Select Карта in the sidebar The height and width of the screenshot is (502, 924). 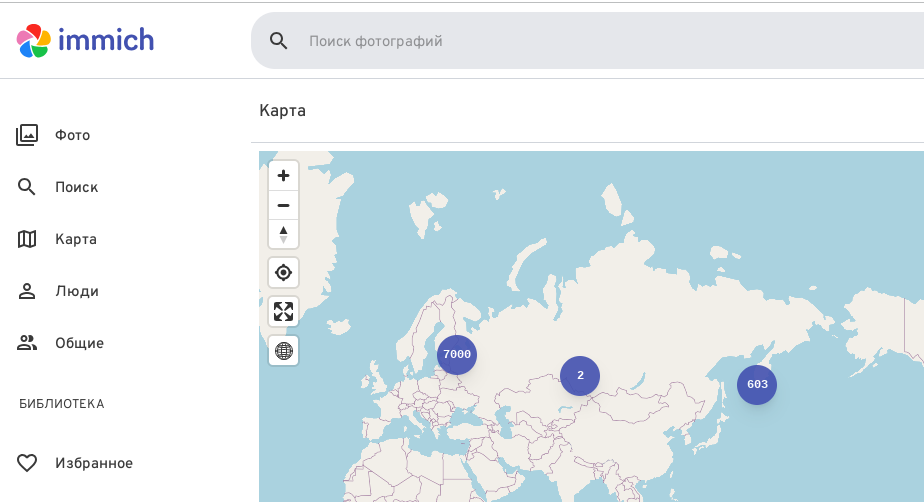pyautogui.click(x=76, y=239)
